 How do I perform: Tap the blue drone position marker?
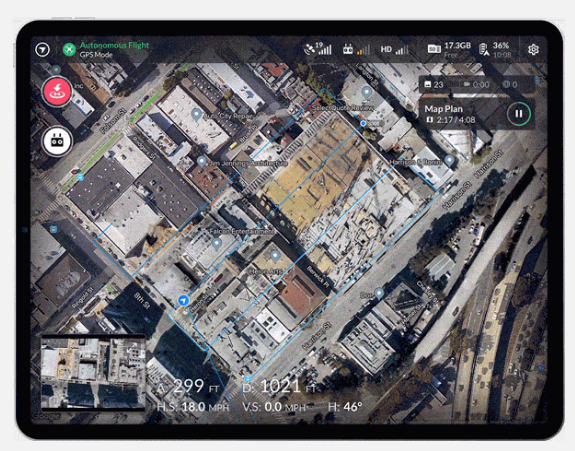click(x=183, y=301)
